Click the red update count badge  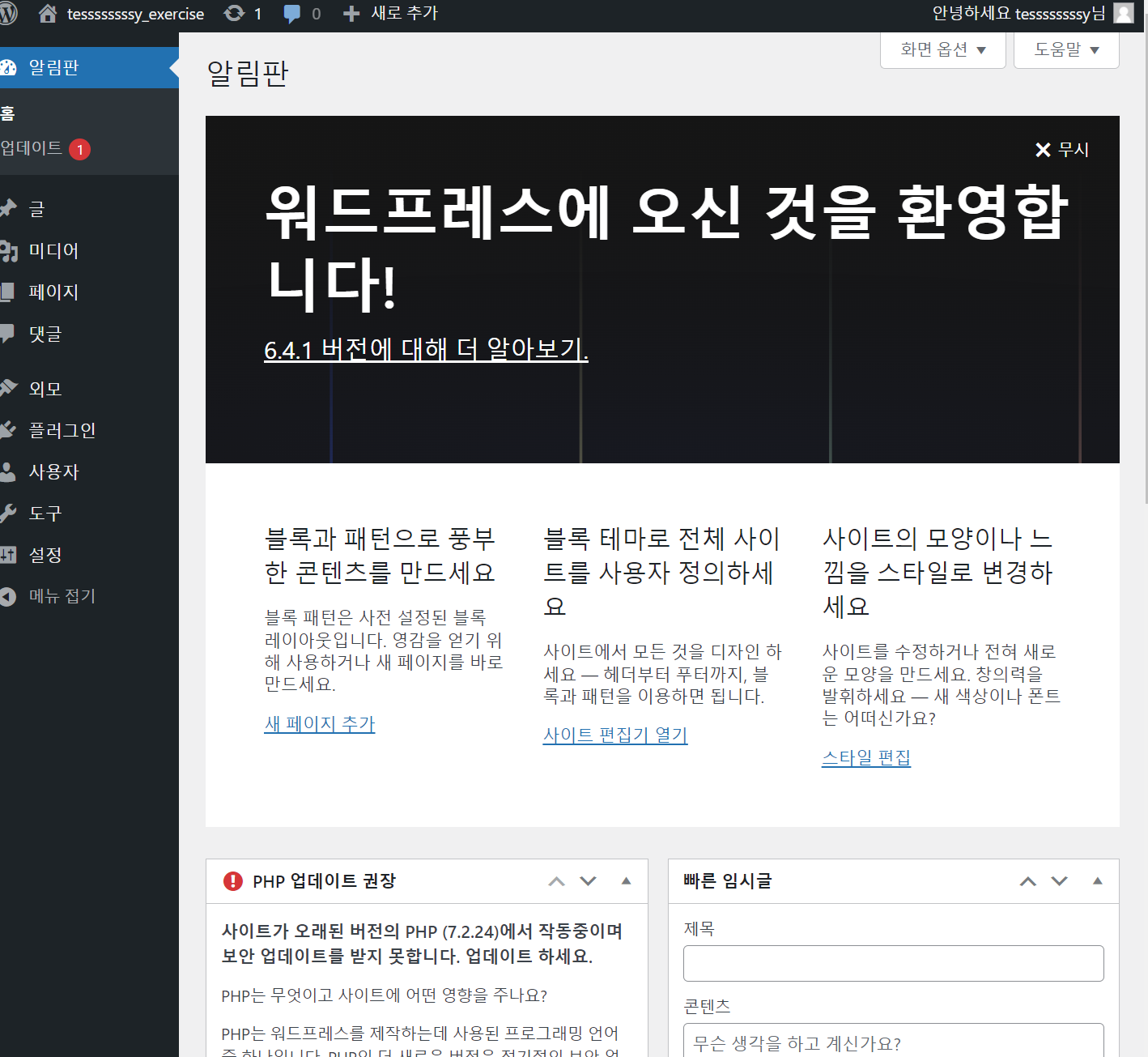pyautogui.click(x=80, y=150)
